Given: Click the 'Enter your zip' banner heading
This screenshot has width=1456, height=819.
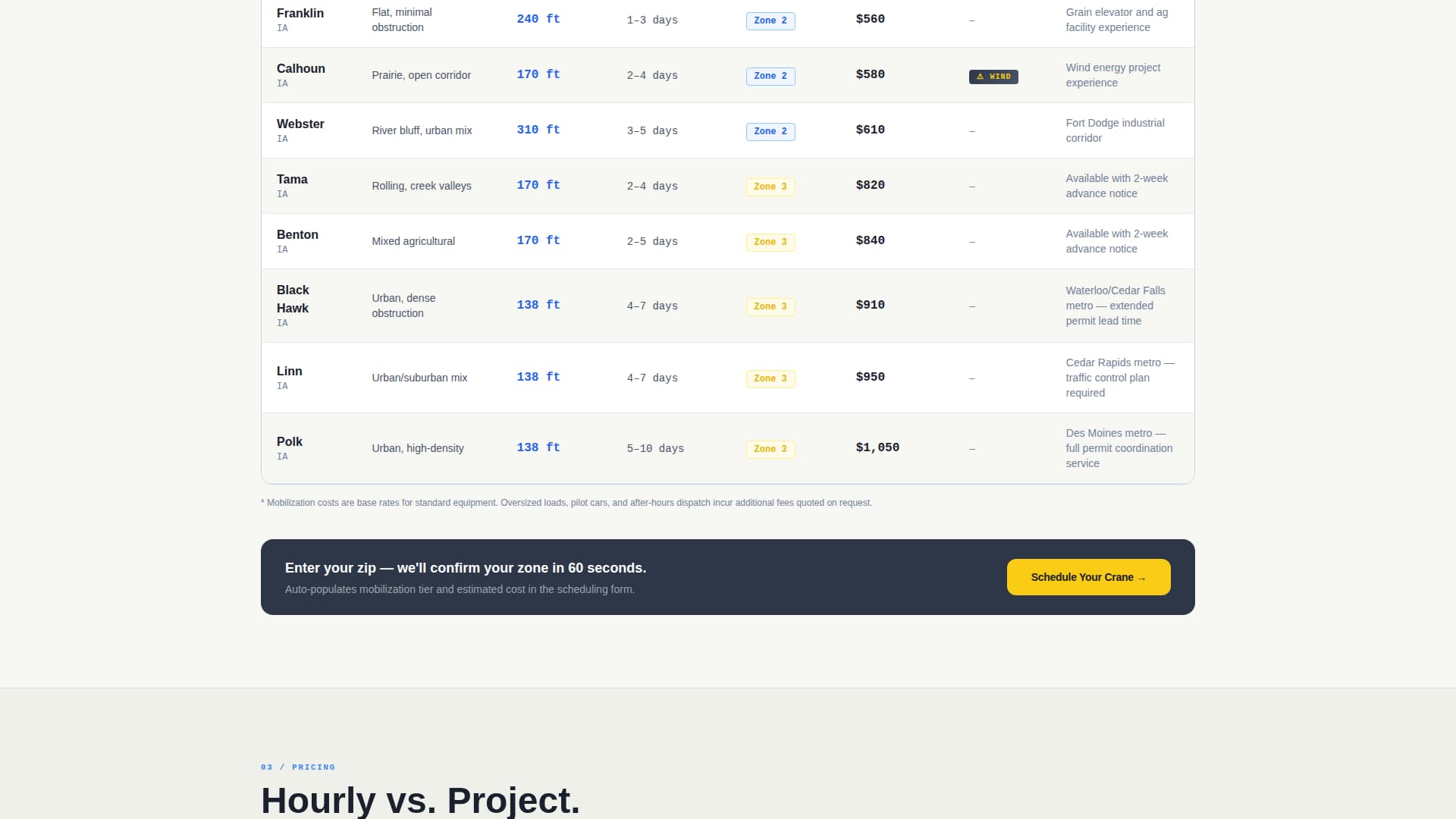Looking at the screenshot, I should [466, 568].
